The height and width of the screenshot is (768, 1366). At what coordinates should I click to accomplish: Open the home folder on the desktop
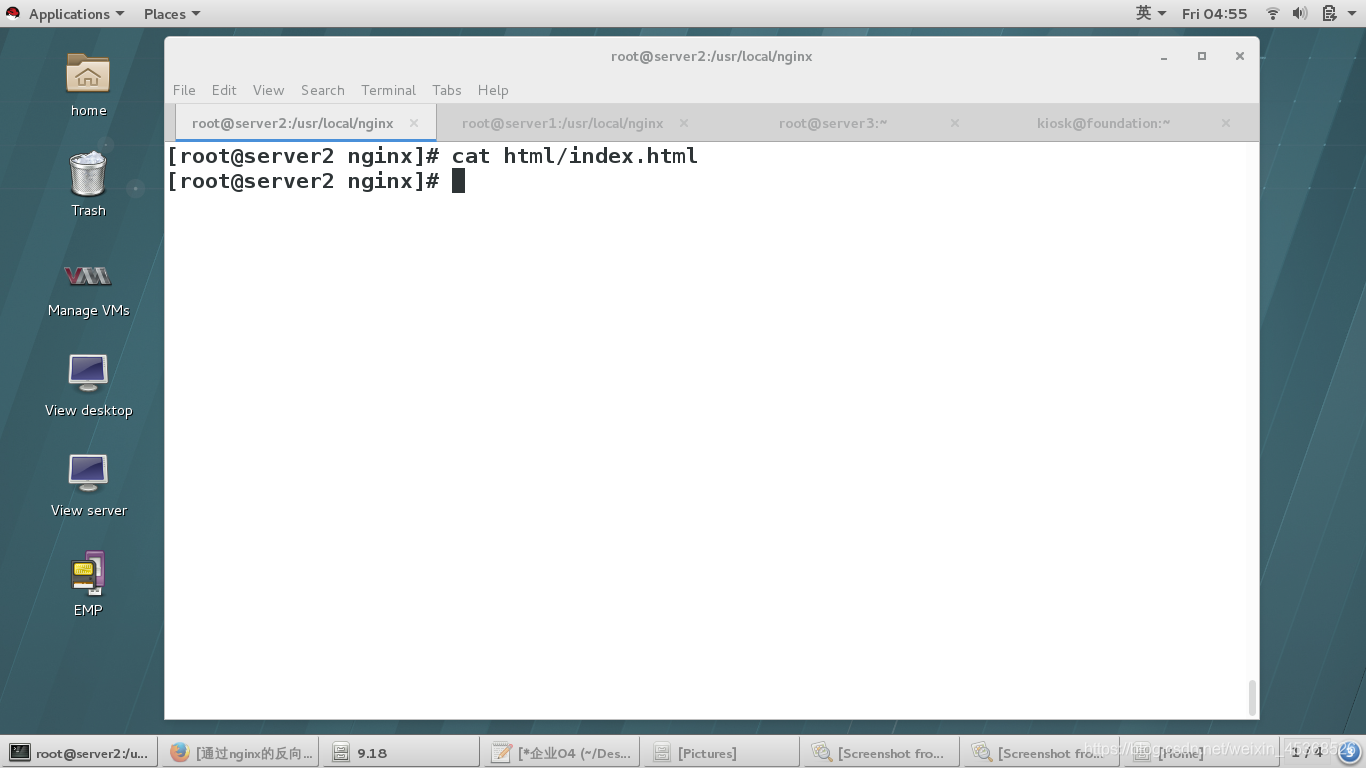click(87, 85)
